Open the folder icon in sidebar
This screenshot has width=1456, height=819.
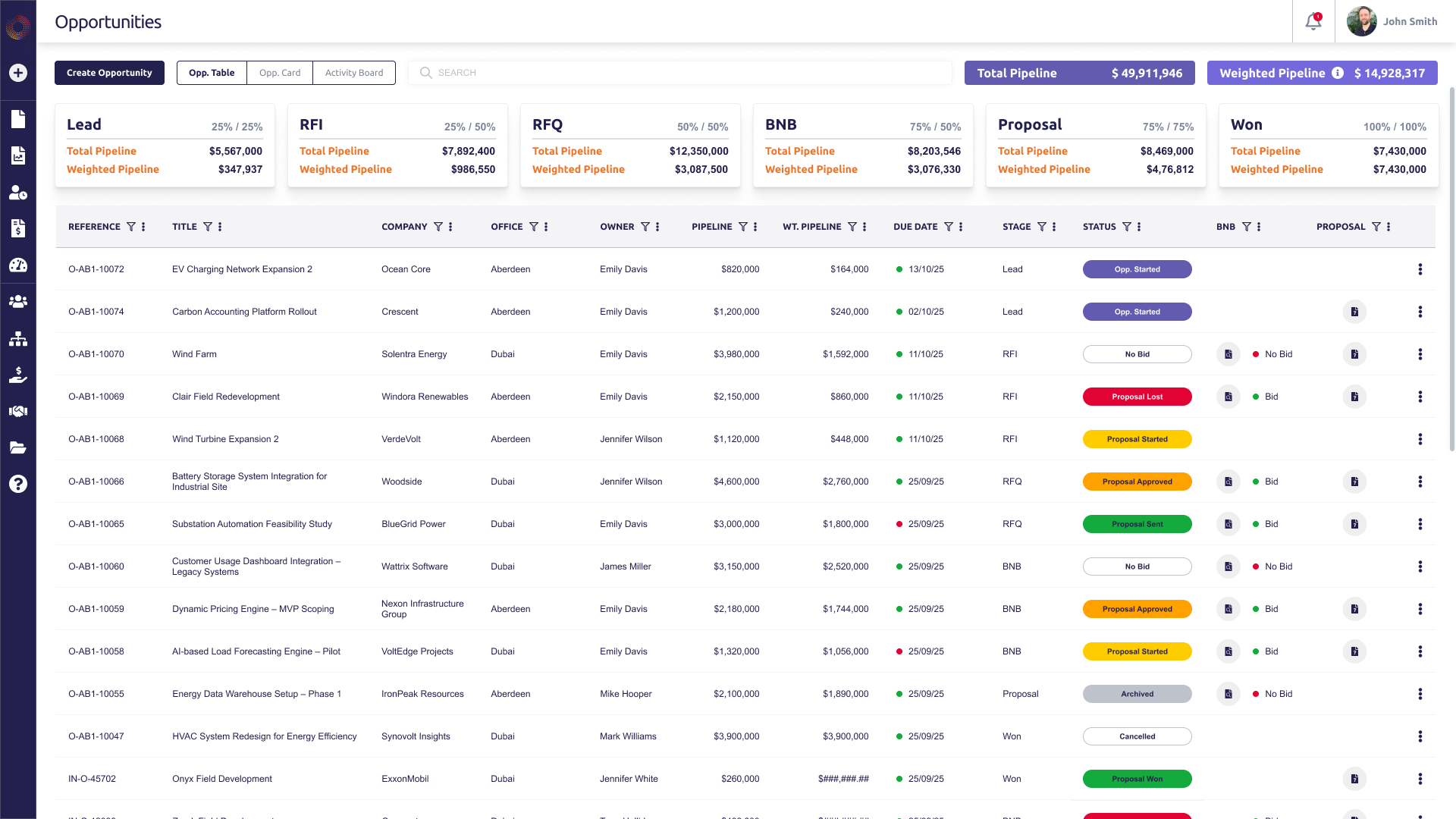tap(18, 447)
